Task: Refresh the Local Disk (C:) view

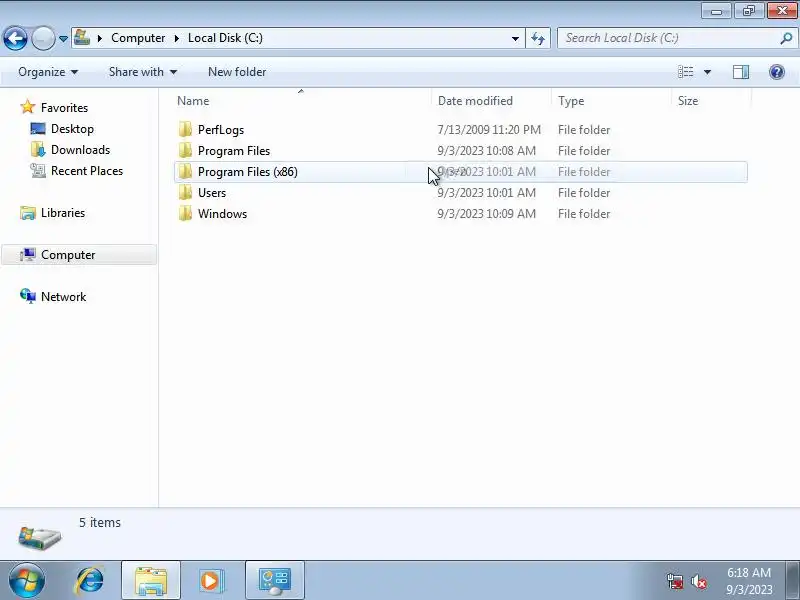Action: (538, 38)
